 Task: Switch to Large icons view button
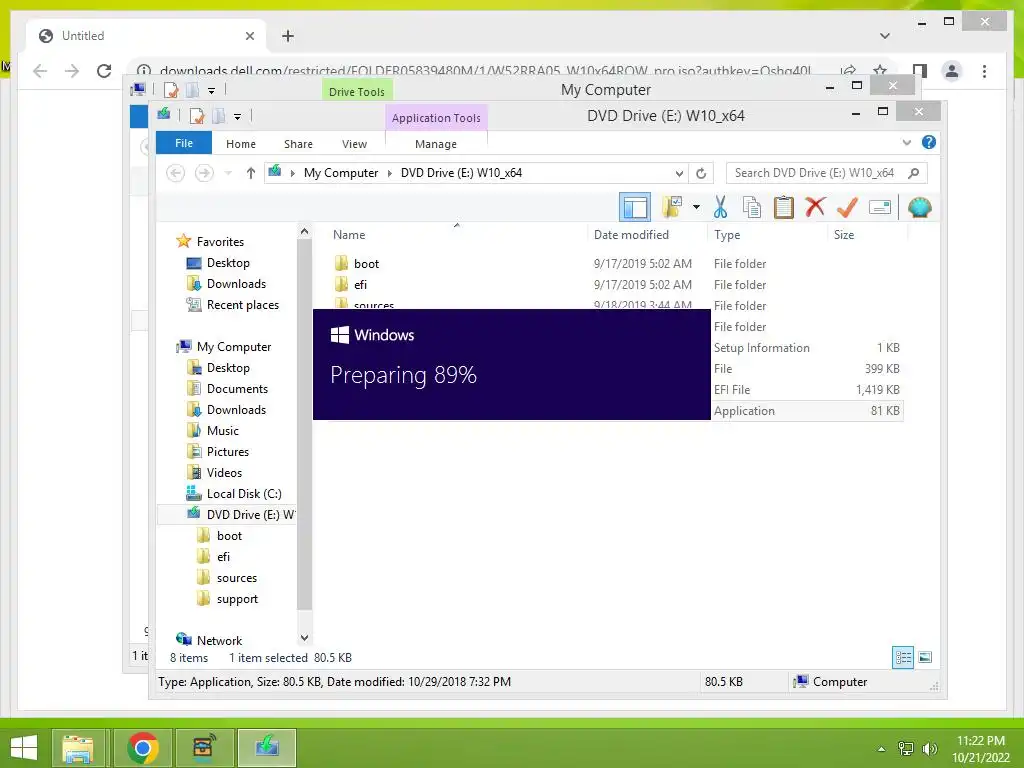coord(925,657)
